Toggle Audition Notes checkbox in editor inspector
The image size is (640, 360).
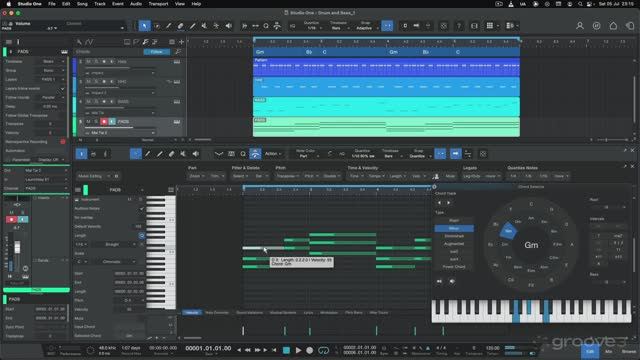coord(142,209)
